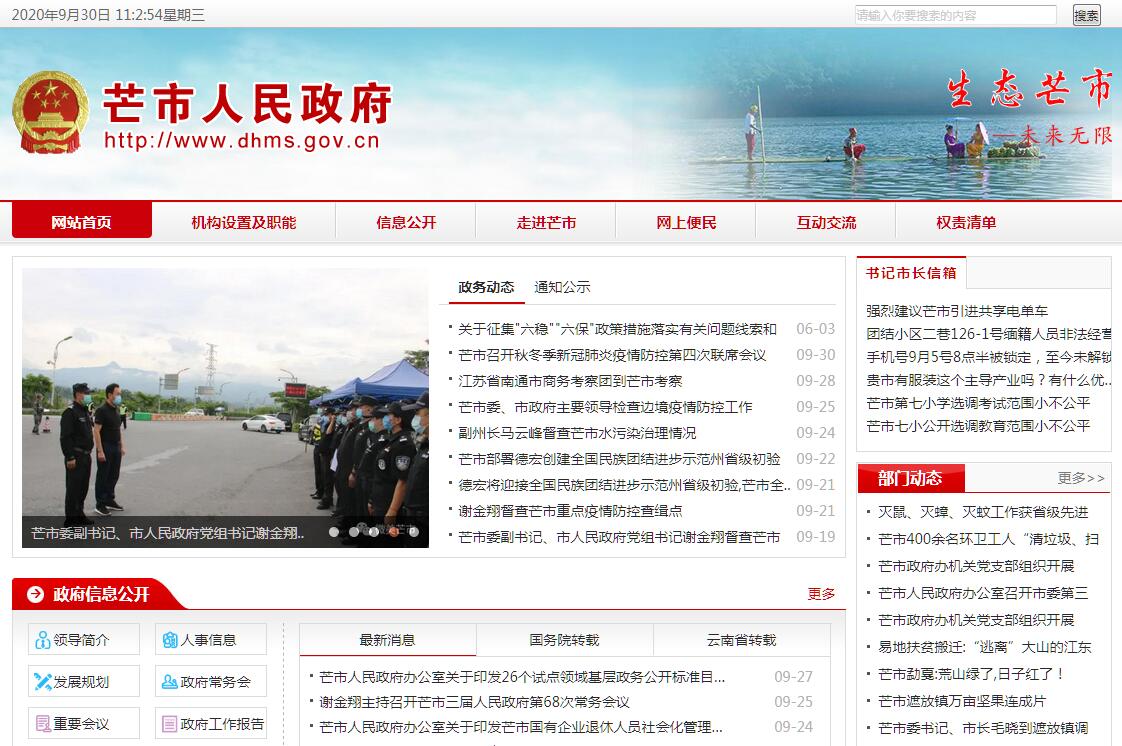Click the national emblem logo

[51, 112]
